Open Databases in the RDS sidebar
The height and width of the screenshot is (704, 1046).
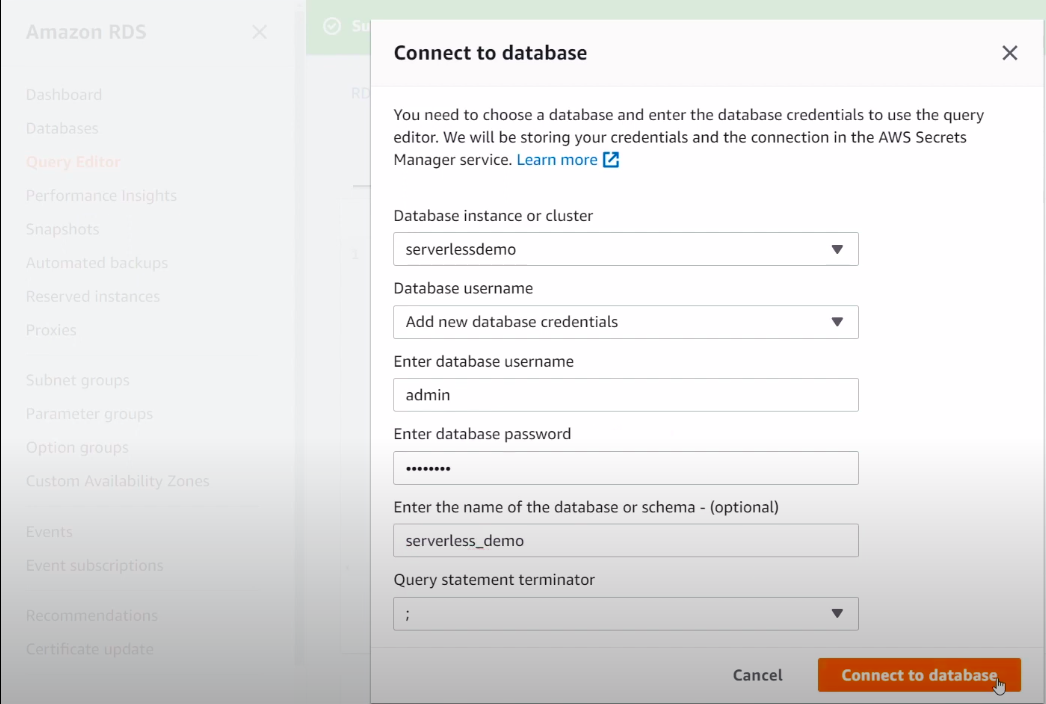coord(62,128)
